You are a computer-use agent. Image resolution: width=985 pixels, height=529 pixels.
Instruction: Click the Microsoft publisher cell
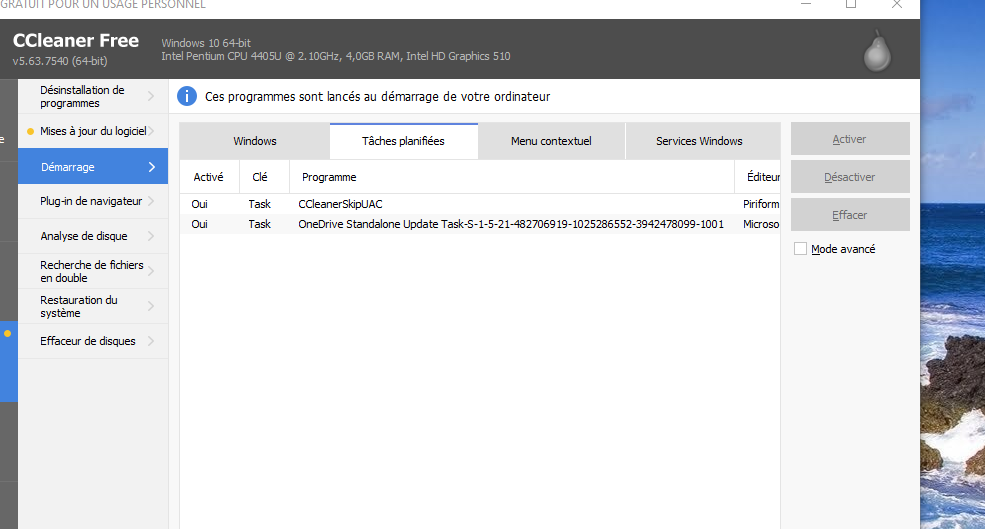tap(761, 224)
